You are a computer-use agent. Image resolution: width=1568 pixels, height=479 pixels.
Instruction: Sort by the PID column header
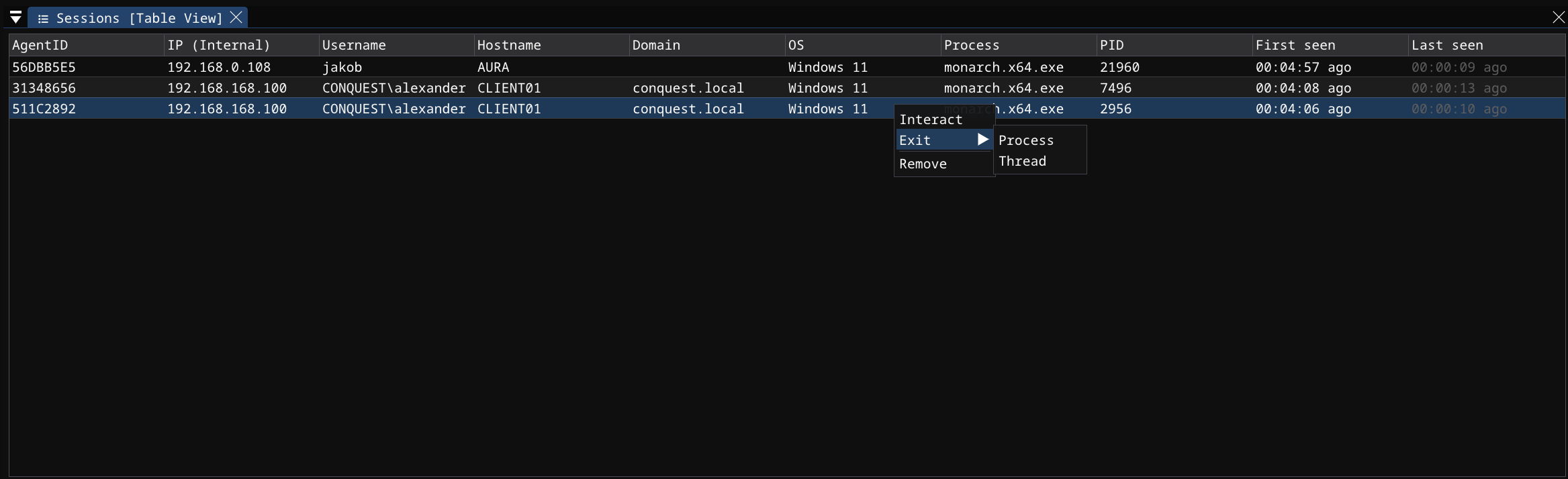(x=1111, y=45)
